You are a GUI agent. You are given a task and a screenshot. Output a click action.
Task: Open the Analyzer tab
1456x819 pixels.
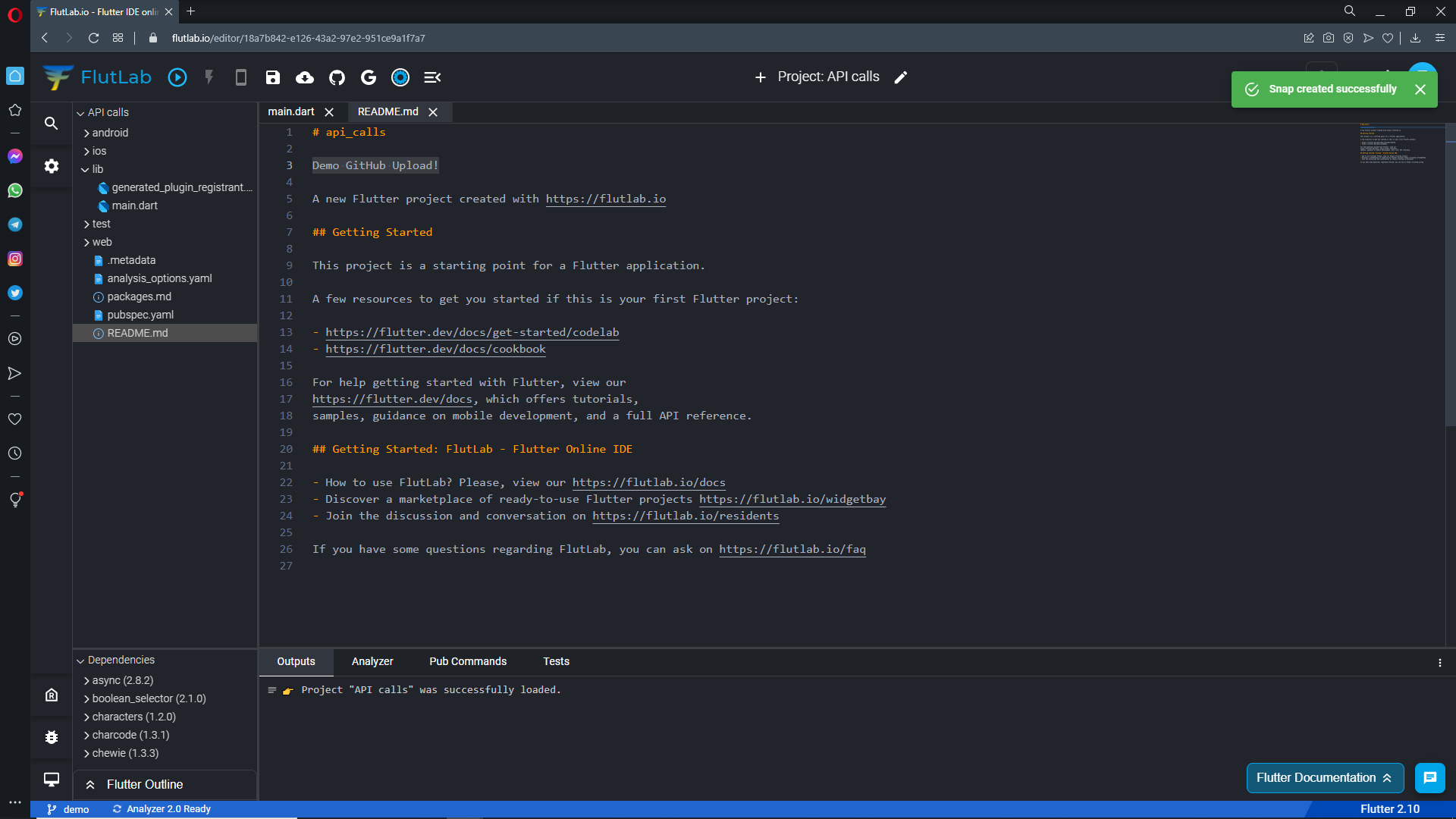pos(372,661)
